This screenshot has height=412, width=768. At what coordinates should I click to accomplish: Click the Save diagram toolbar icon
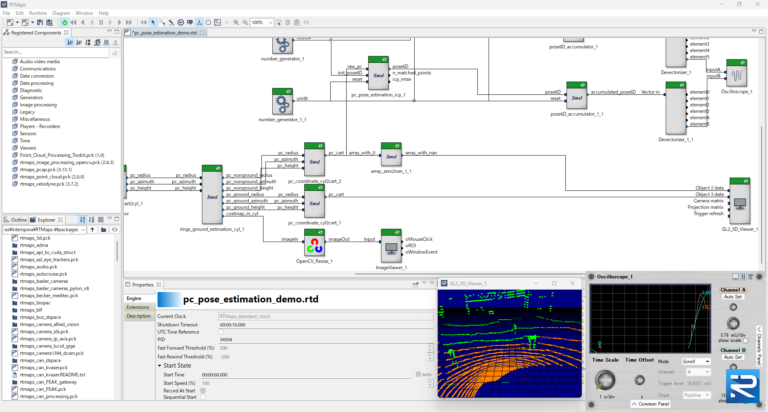pyautogui.click(x=40, y=23)
